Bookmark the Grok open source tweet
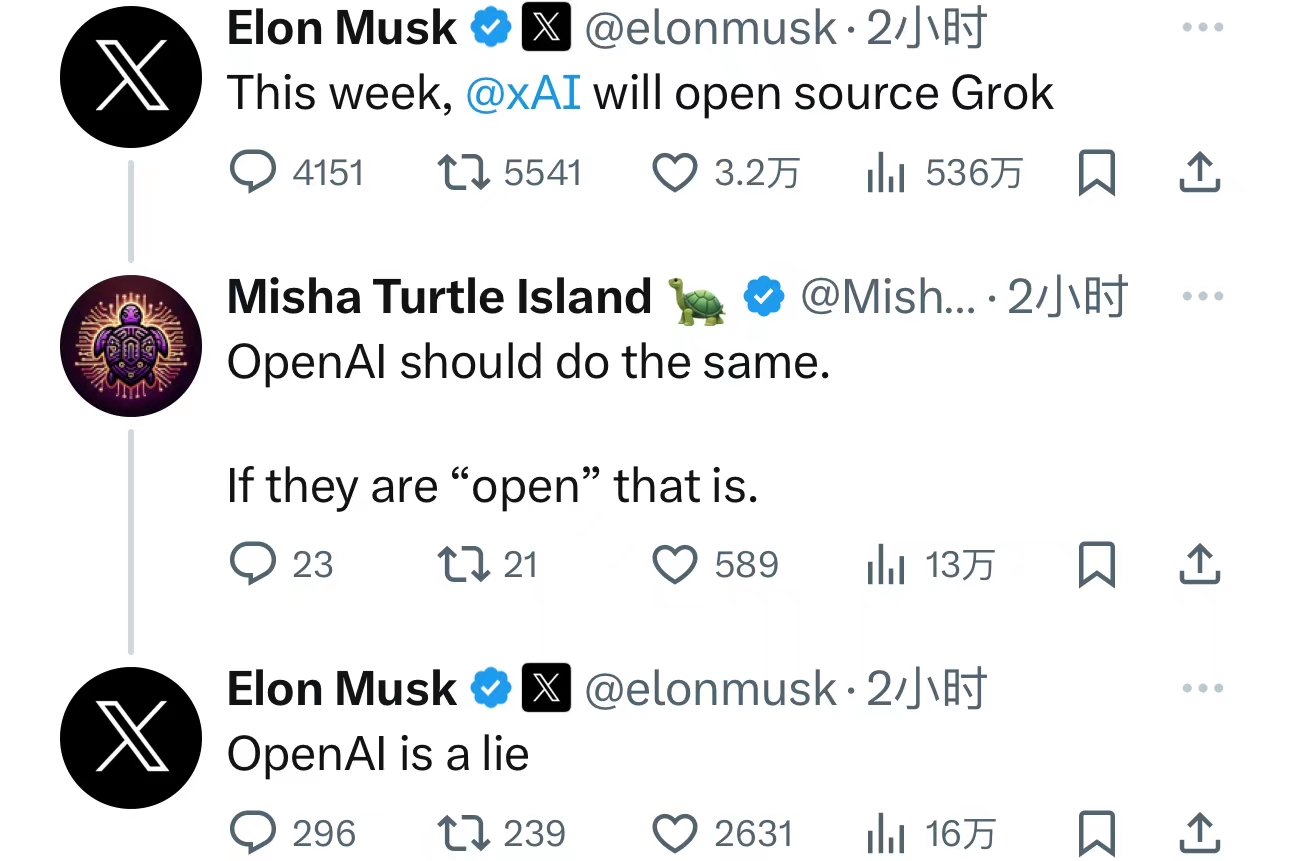Viewport: 1290px width, 861px height. coord(1097,173)
